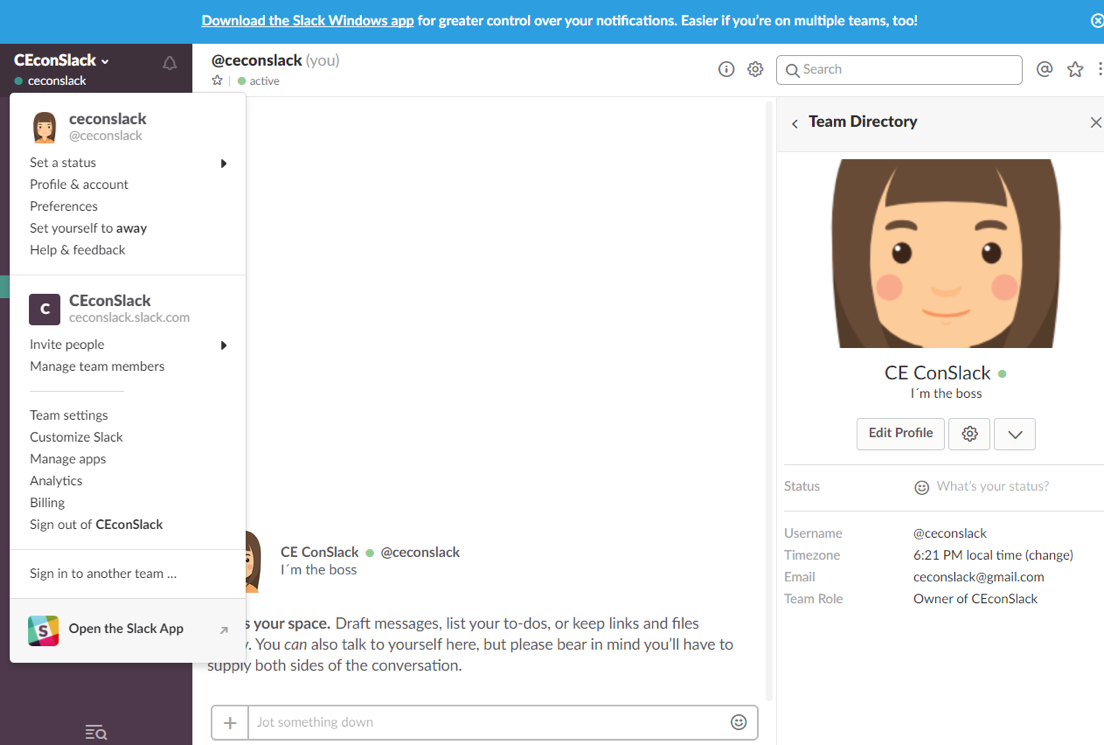Open Profile & account
Screen dimensions: 1104x745
pyautogui.click(x=79, y=184)
